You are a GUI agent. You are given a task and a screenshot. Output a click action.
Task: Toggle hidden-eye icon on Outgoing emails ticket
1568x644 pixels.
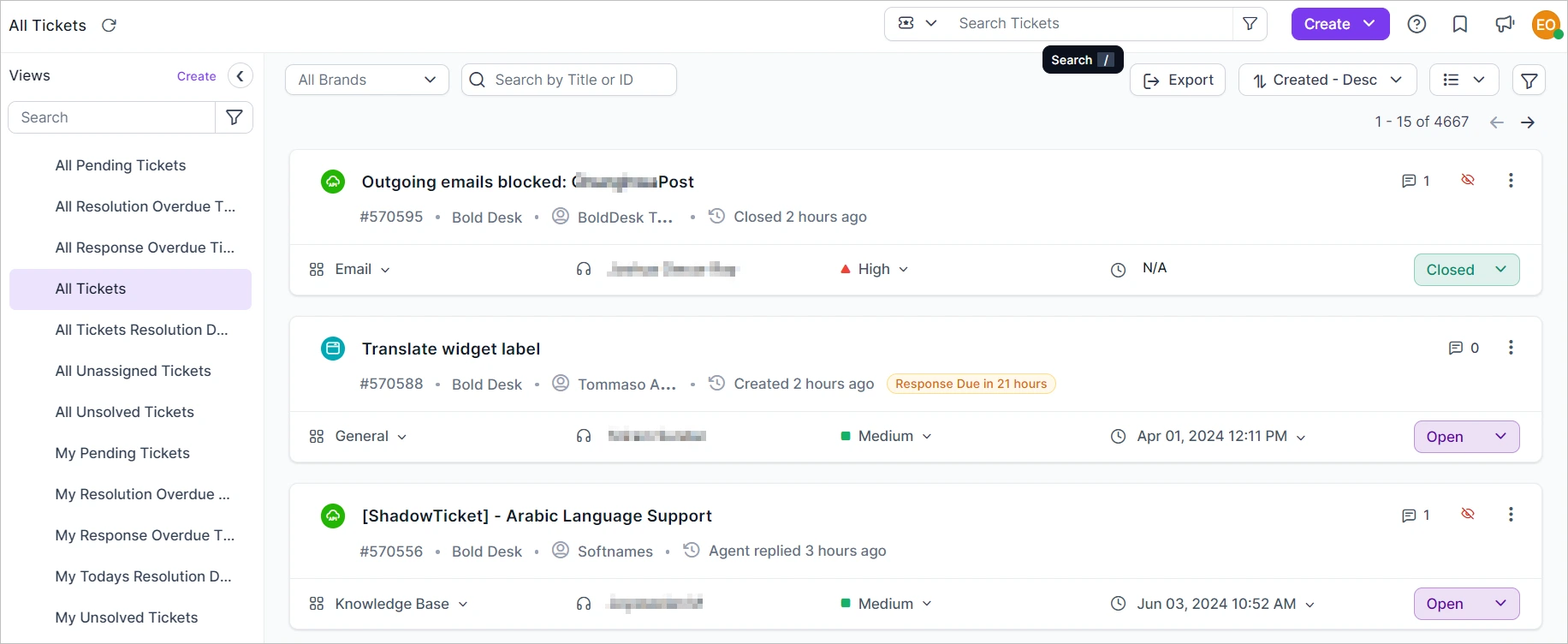point(1468,180)
